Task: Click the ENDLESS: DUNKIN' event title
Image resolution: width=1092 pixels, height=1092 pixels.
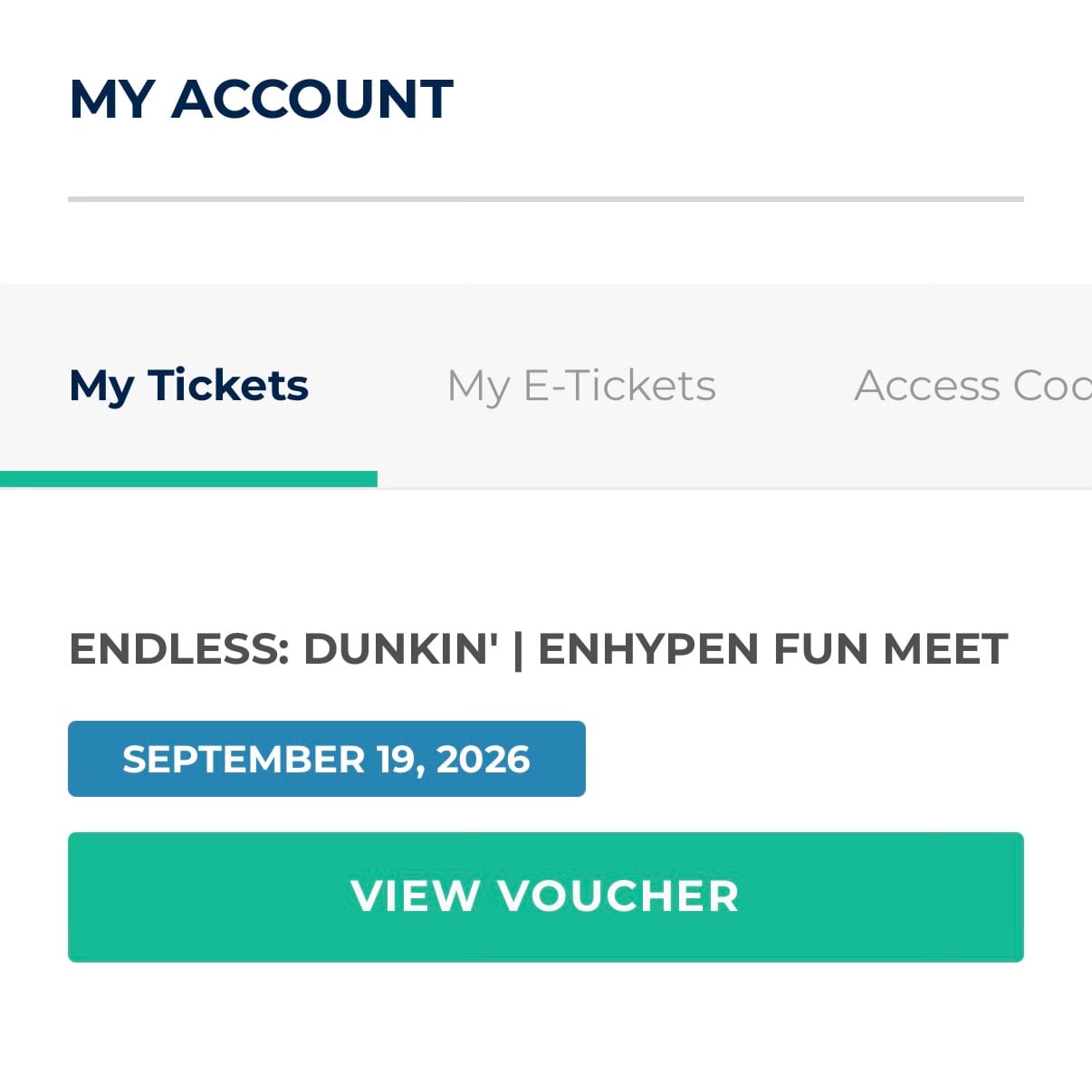Action: point(538,648)
